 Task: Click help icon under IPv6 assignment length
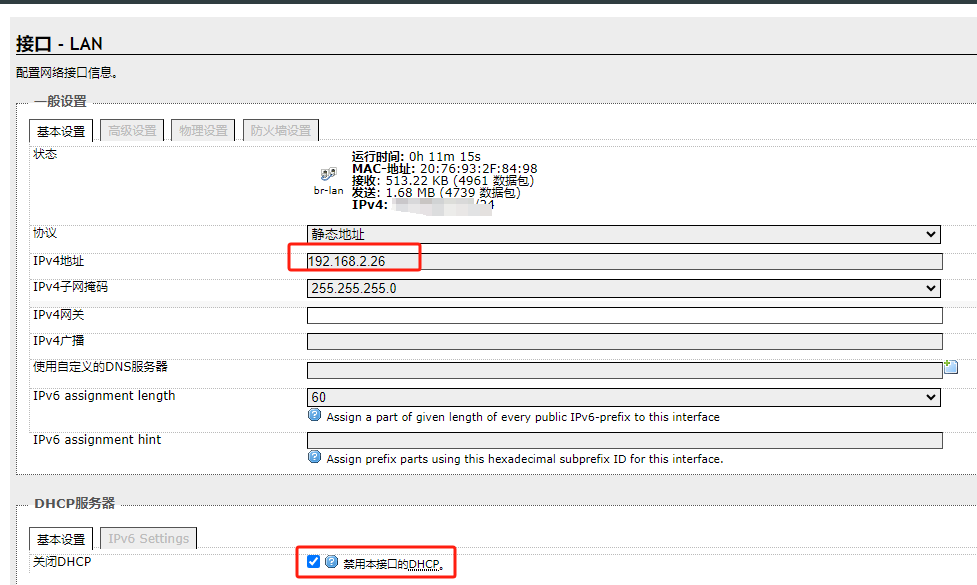[315, 416]
